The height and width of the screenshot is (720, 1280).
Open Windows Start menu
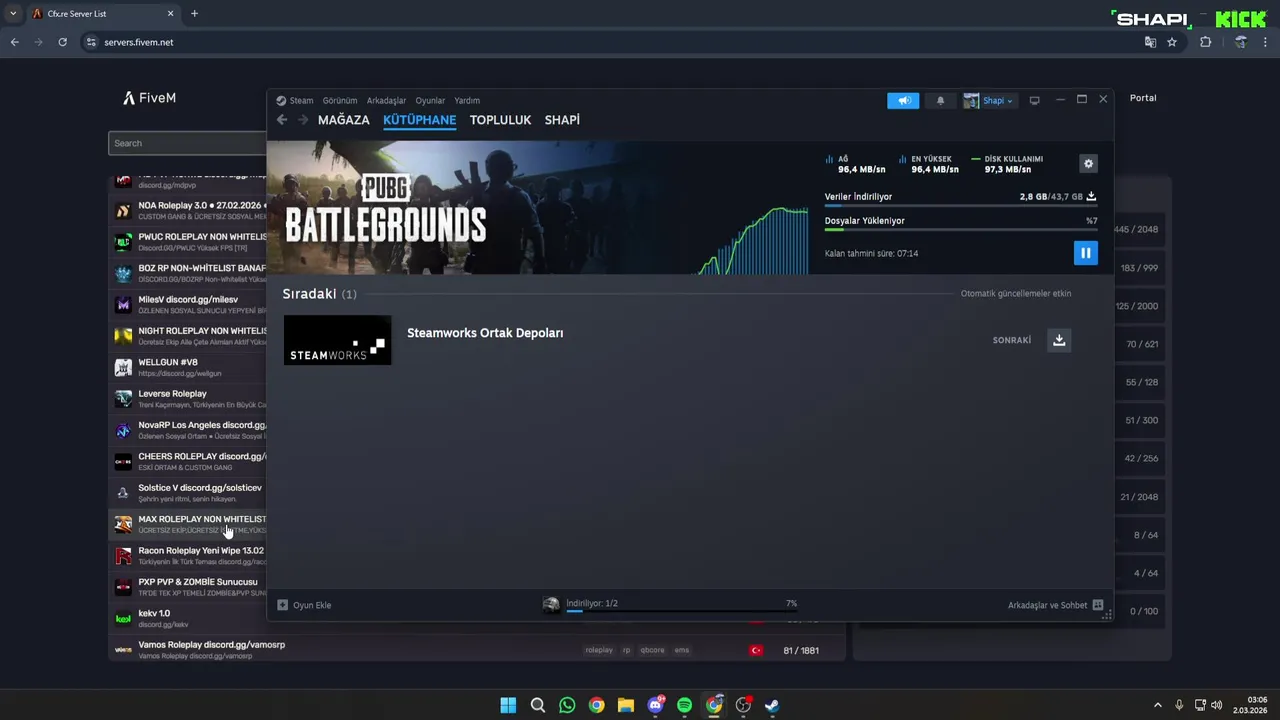click(x=508, y=705)
